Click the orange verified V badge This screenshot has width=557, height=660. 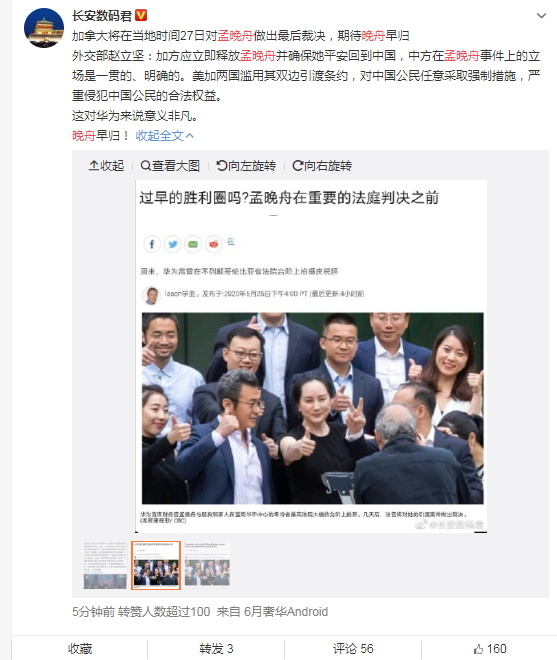point(141,16)
